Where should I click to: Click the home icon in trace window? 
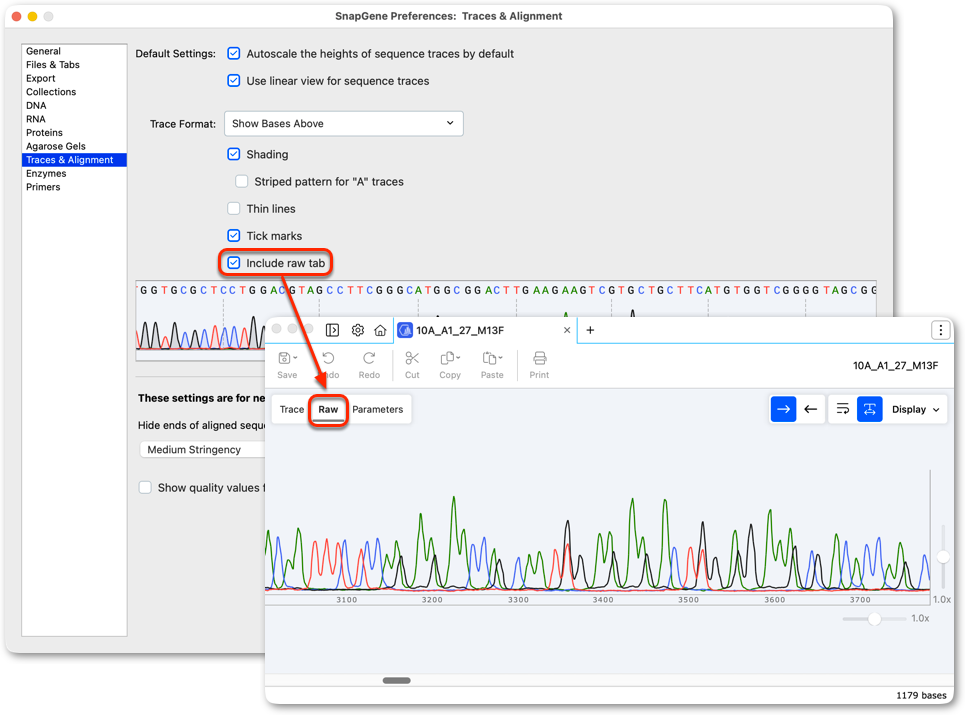click(x=380, y=330)
